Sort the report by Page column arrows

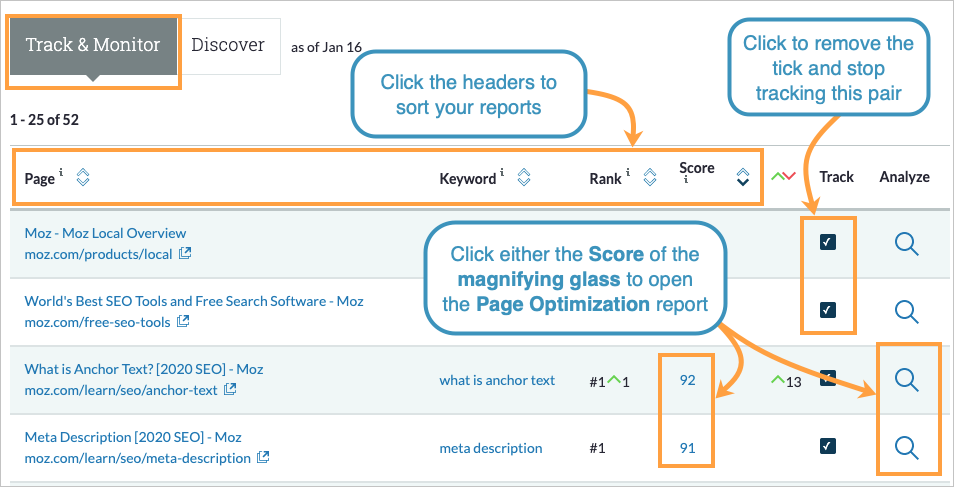coord(83,178)
